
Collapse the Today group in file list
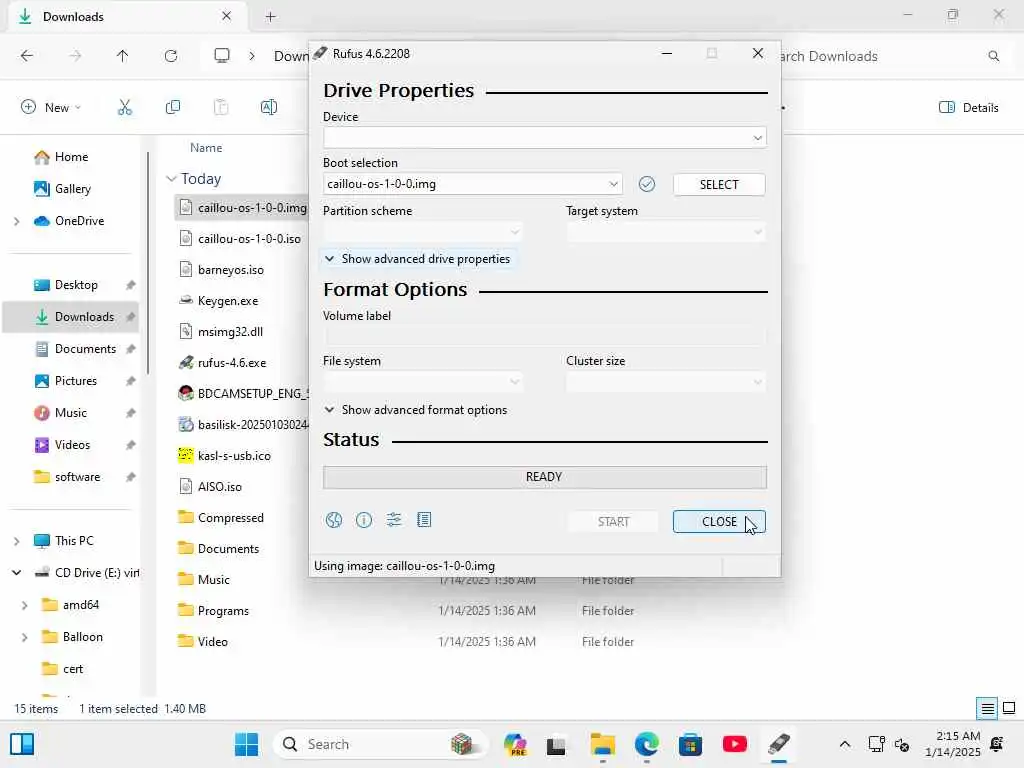point(171,178)
